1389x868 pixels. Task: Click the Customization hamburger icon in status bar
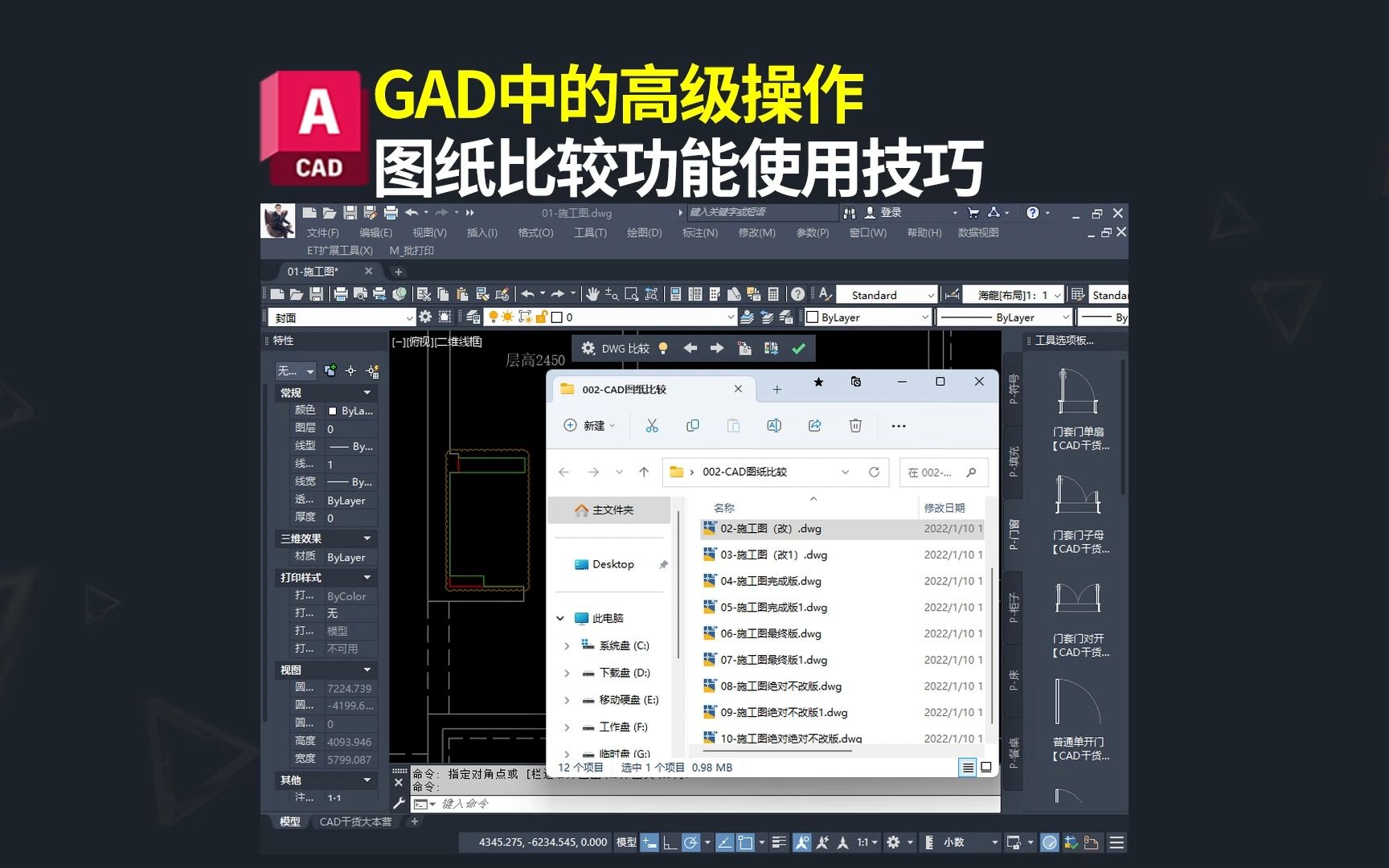pos(1117,842)
